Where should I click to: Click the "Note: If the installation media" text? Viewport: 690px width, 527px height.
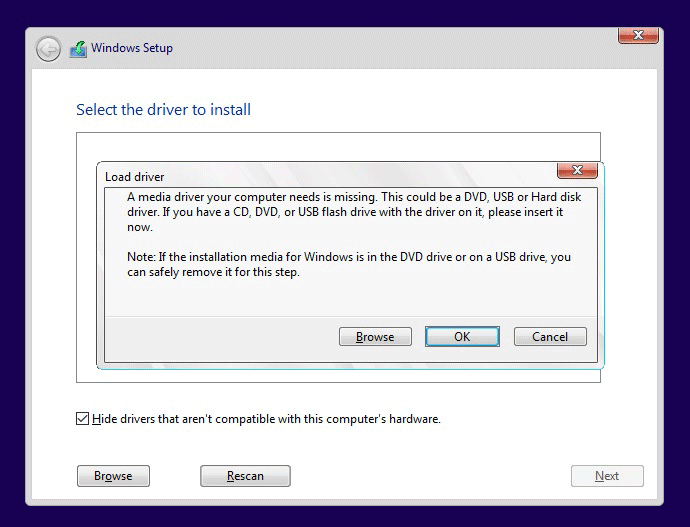(349, 264)
